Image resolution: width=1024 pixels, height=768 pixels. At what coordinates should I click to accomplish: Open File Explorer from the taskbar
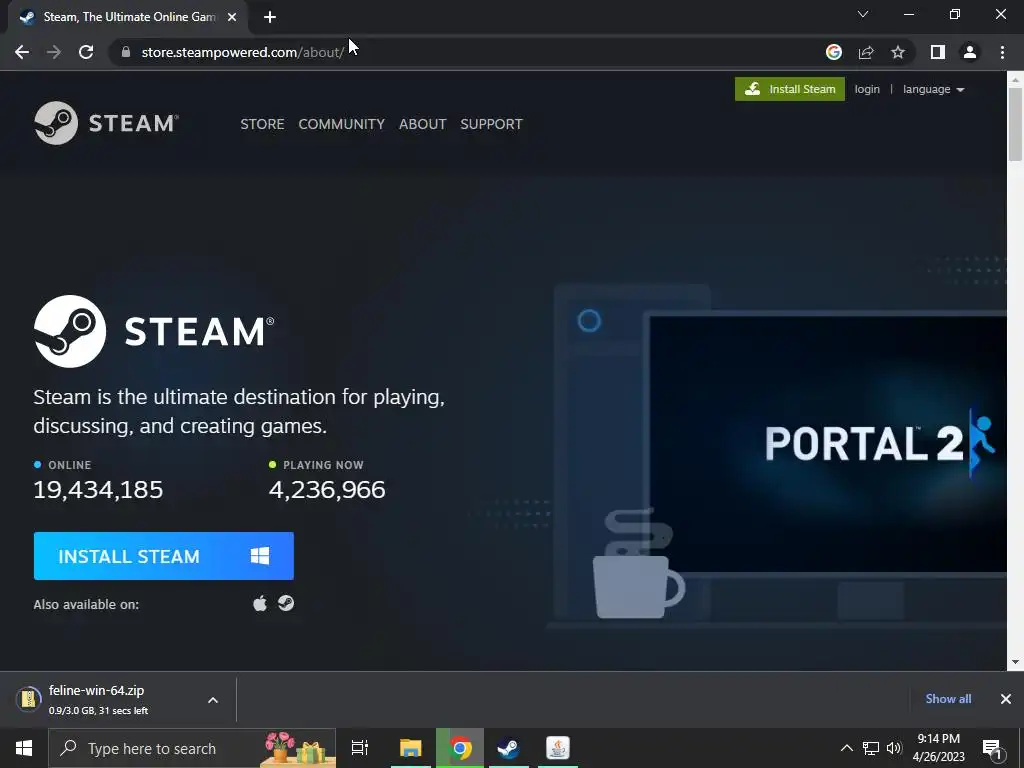(411, 748)
